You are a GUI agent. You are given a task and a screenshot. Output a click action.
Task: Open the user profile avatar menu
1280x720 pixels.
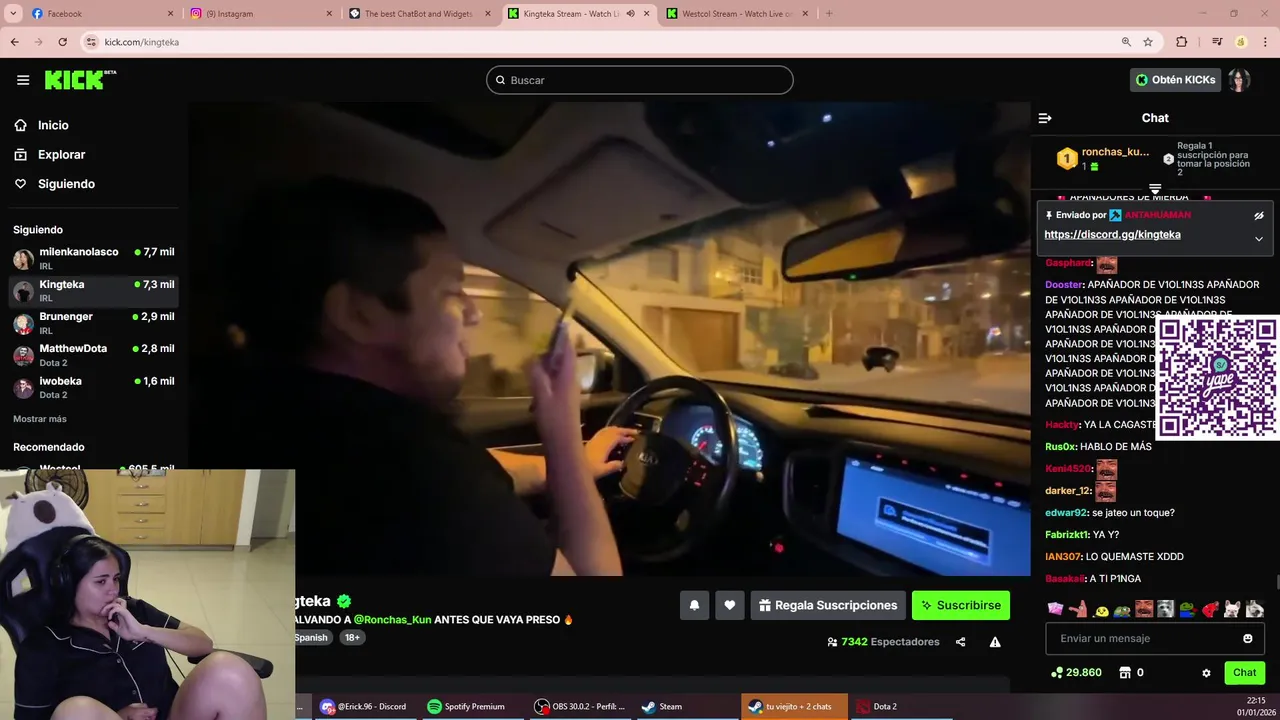1240,80
